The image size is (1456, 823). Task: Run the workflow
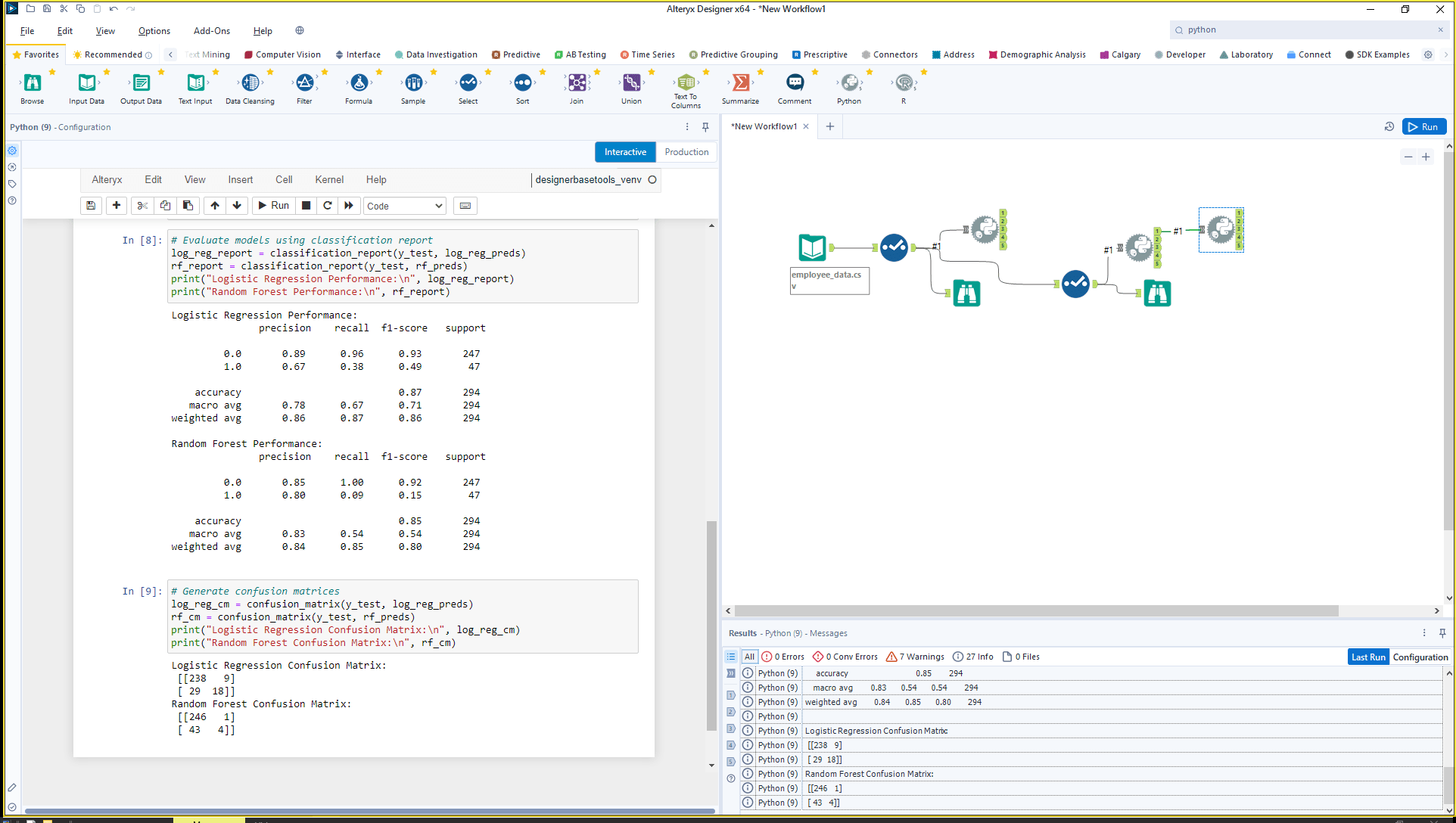1424,126
